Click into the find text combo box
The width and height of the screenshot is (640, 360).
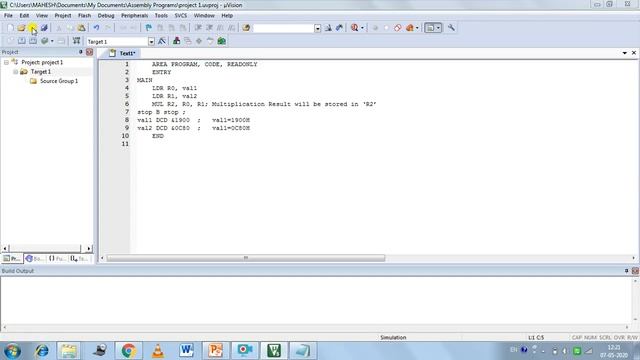pos(283,28)
